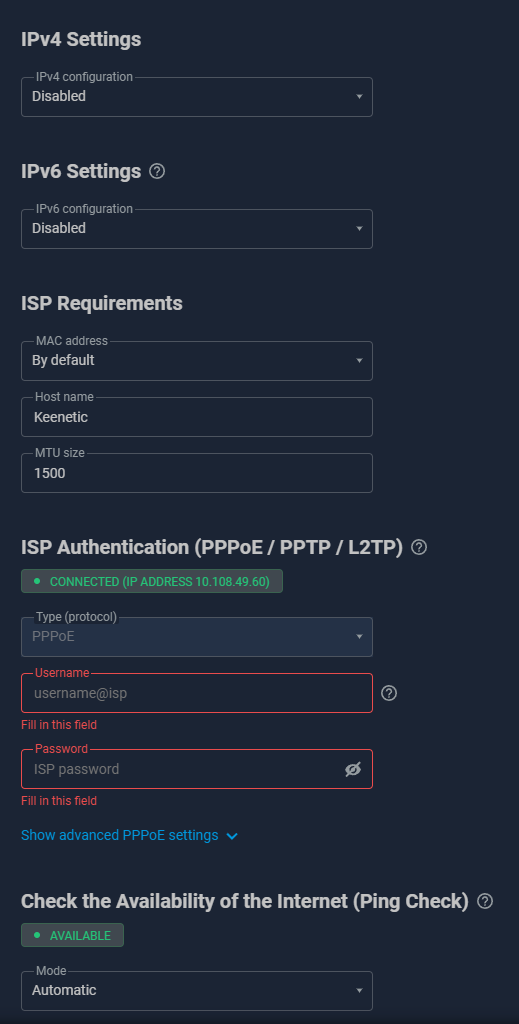Click the AVAILABLE status badge

72,935
